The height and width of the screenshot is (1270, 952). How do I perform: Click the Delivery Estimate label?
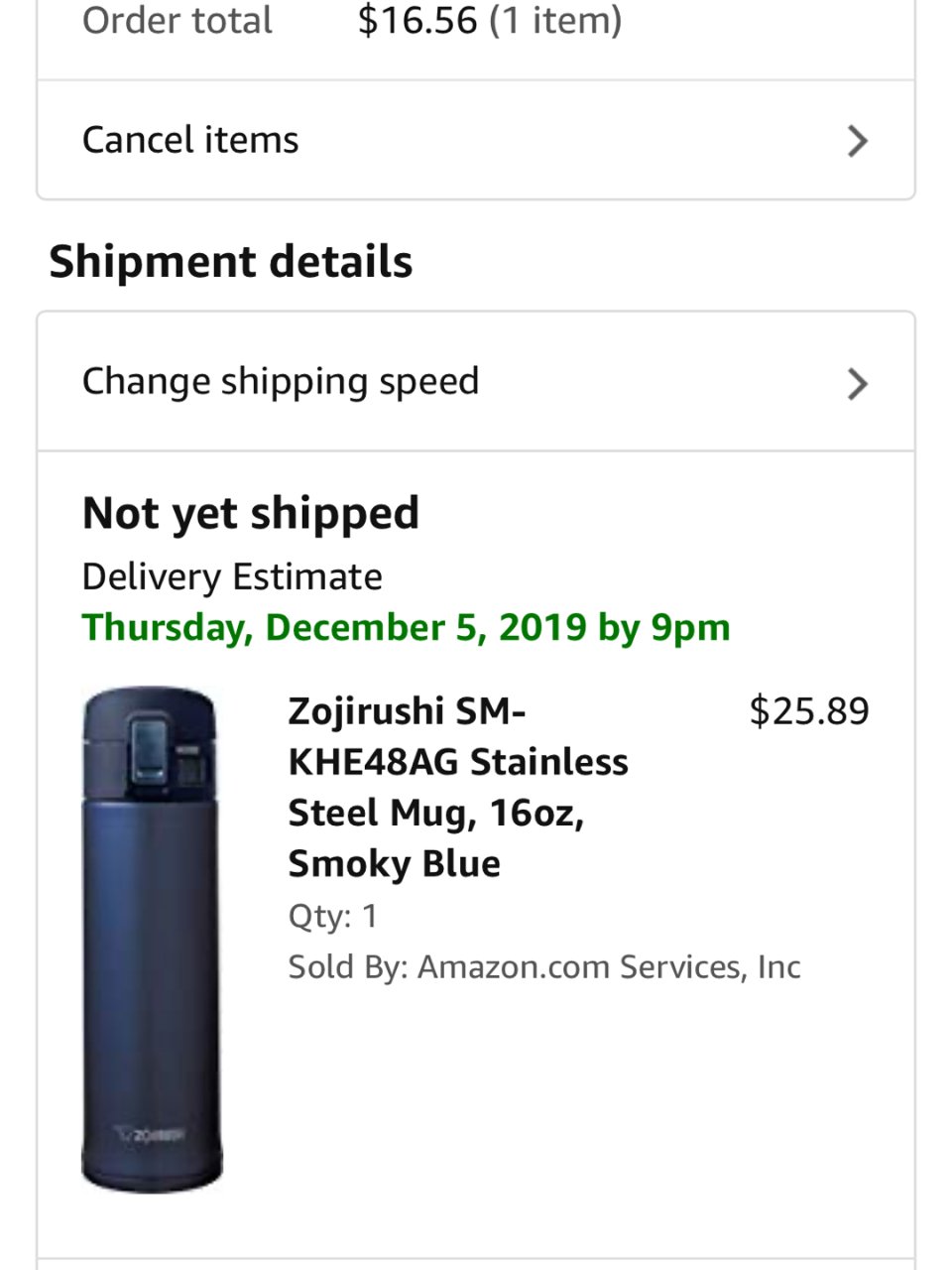(232, 576)
